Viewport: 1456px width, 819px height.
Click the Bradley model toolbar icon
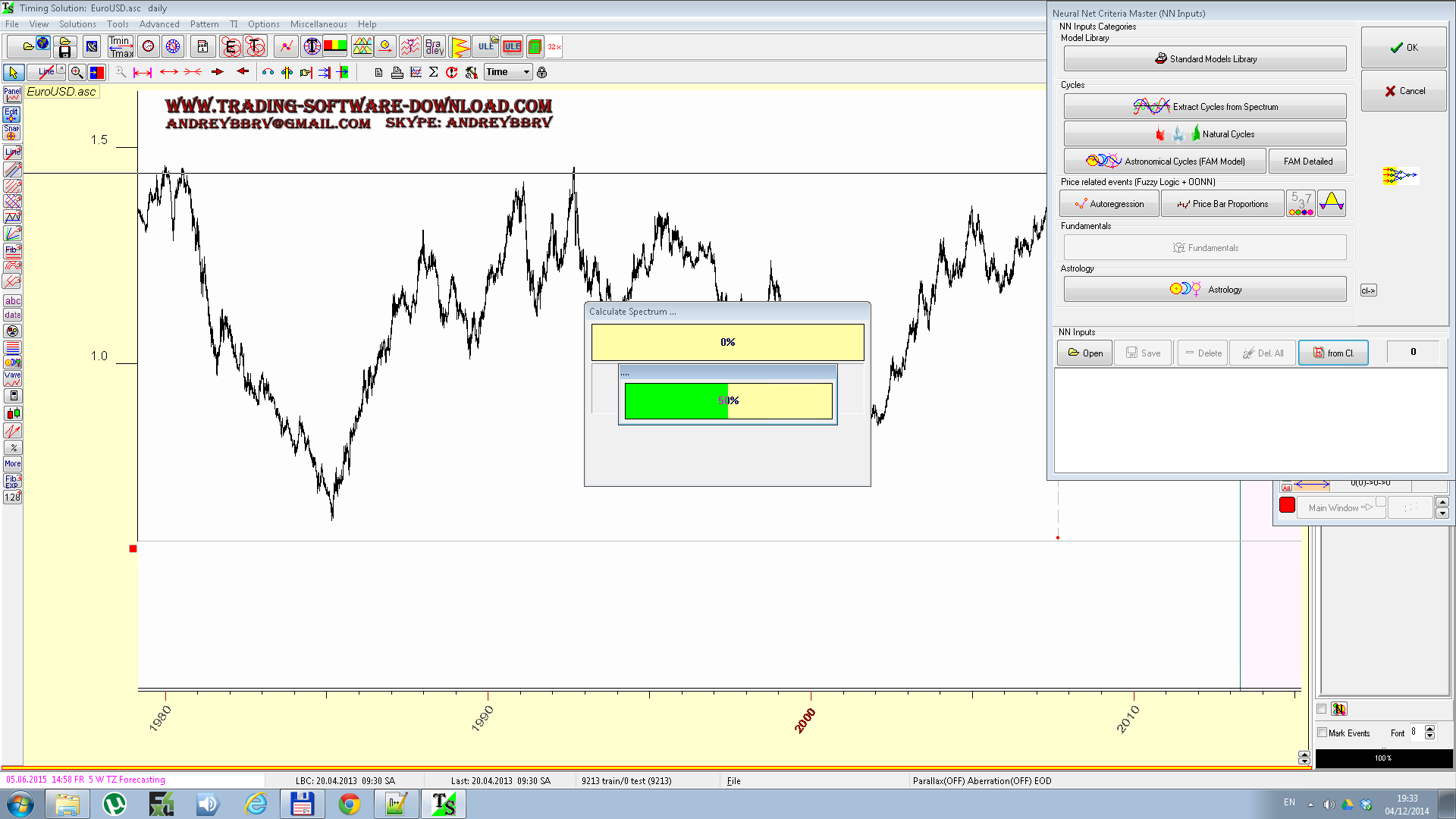tap(435, 47)
